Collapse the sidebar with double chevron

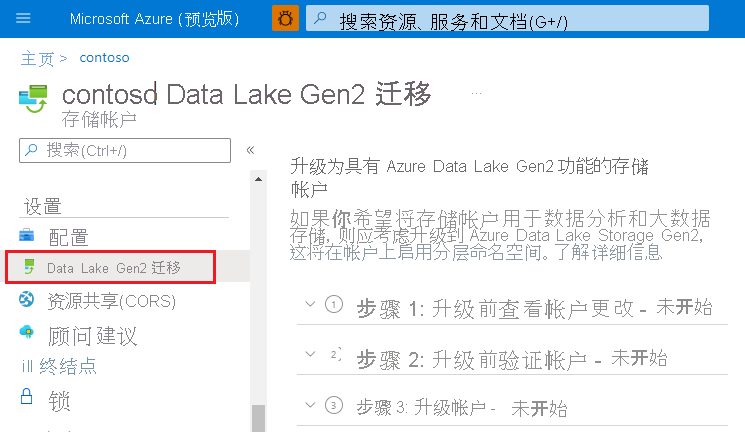pos(250,150)
